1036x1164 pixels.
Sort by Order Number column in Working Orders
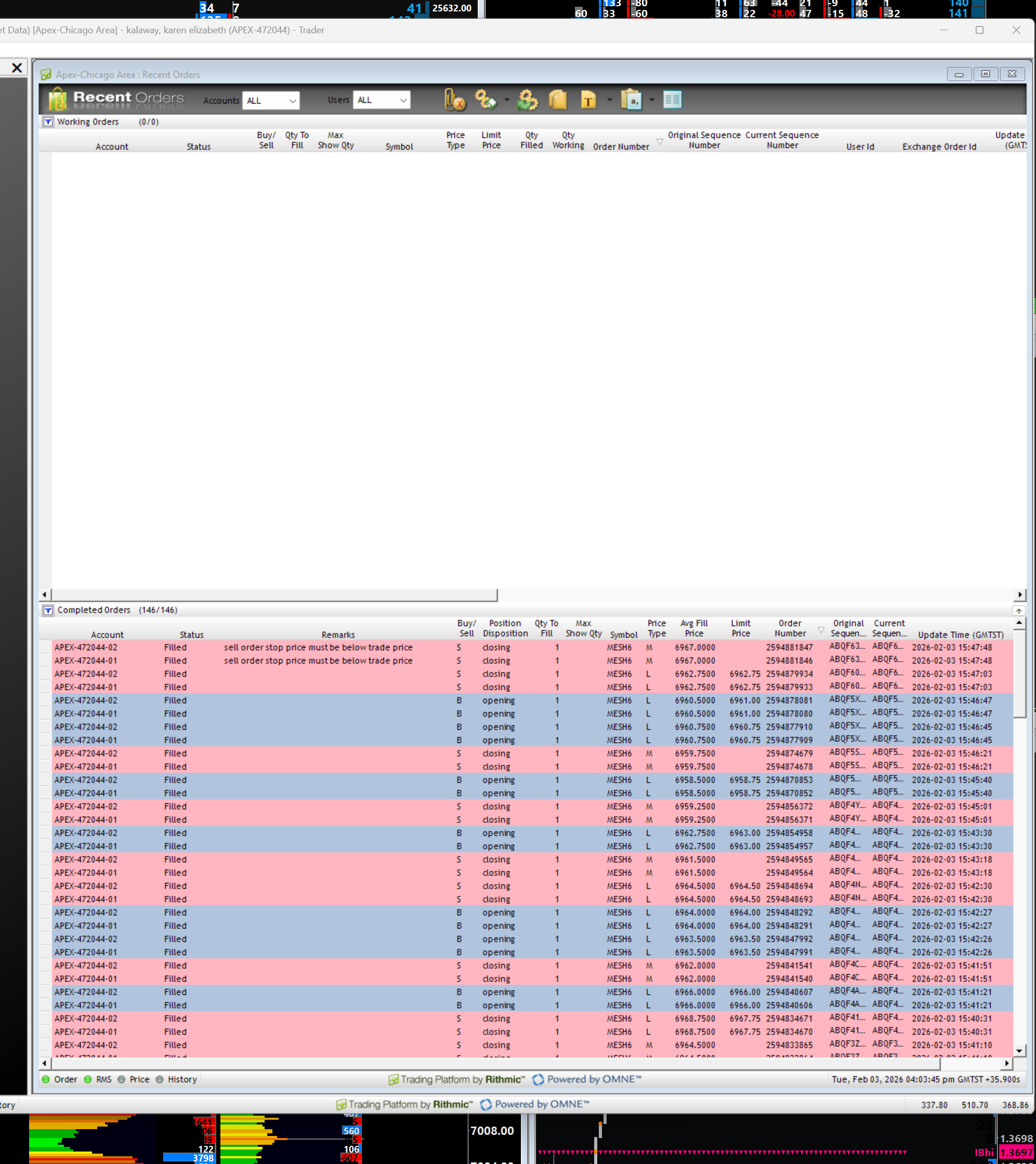[x=621, y=147]
